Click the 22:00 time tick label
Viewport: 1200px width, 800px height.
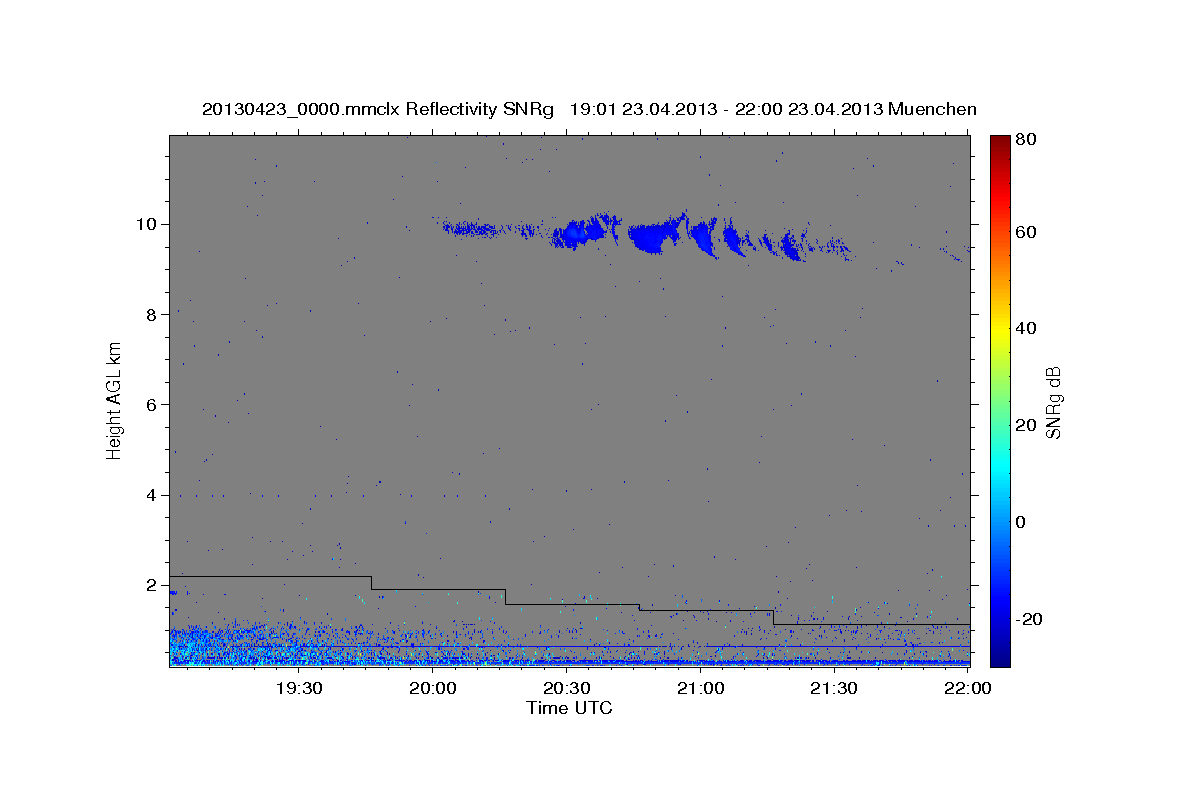coord(968,688)
